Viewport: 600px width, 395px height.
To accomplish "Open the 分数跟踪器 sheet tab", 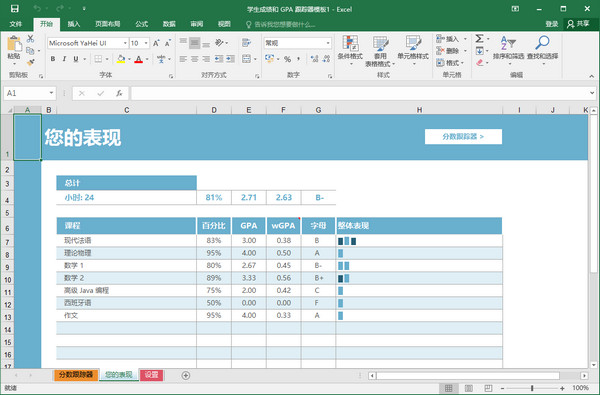I will point(76,375).
